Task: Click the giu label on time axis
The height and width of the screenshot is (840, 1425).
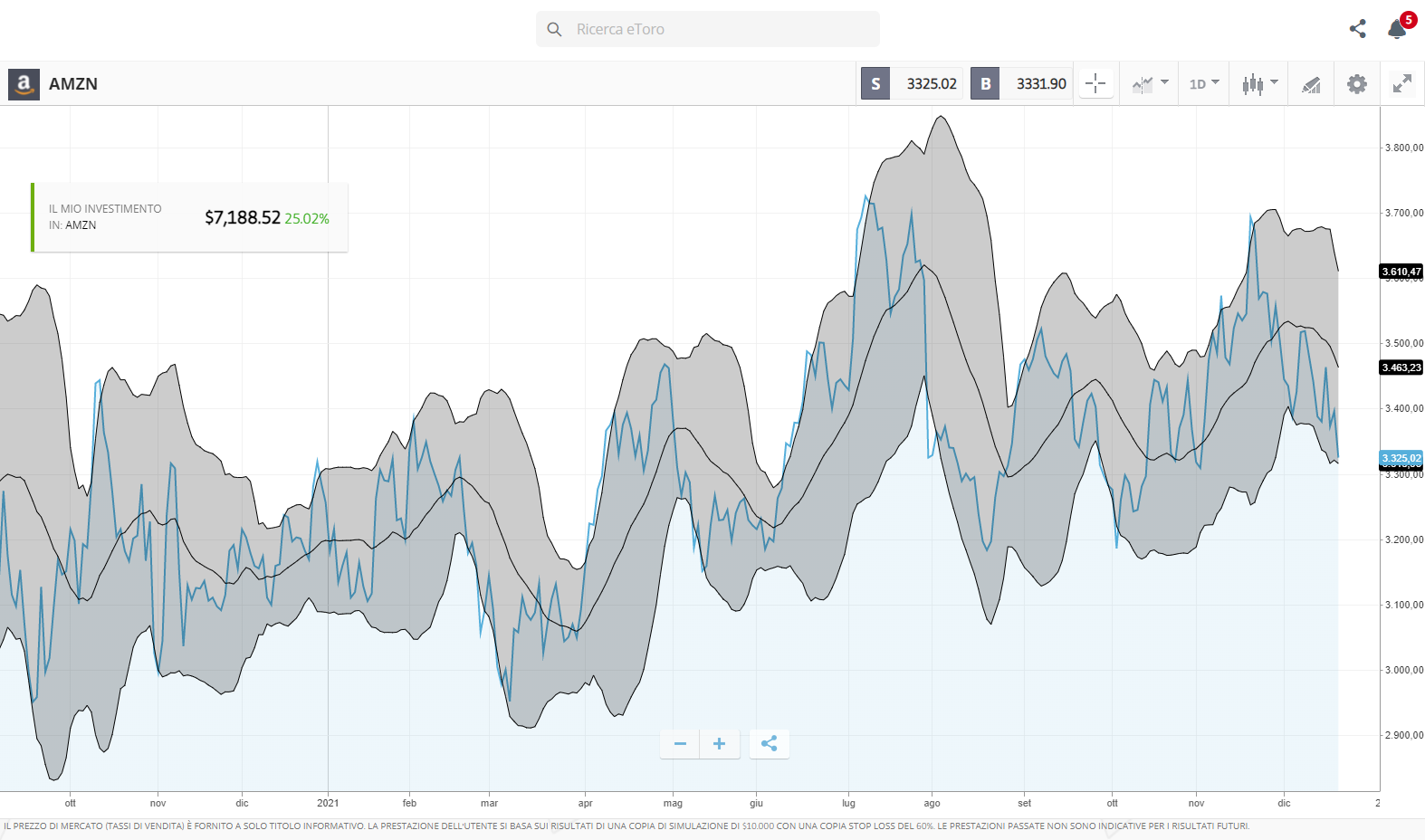Action: [x=756, y=803]
